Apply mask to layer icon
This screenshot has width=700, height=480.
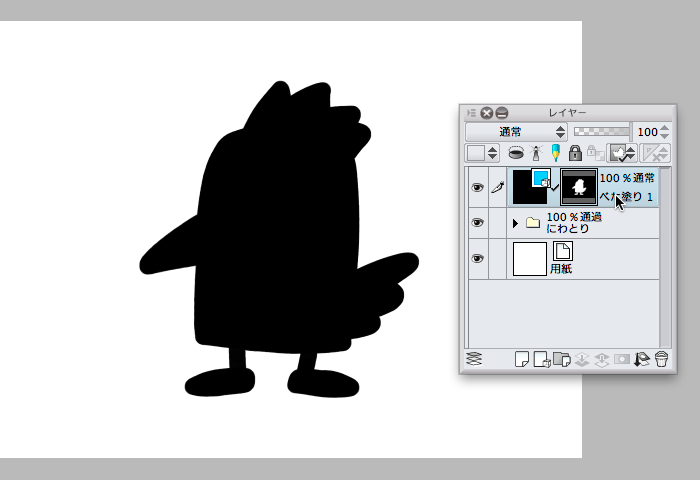(642, 359)
